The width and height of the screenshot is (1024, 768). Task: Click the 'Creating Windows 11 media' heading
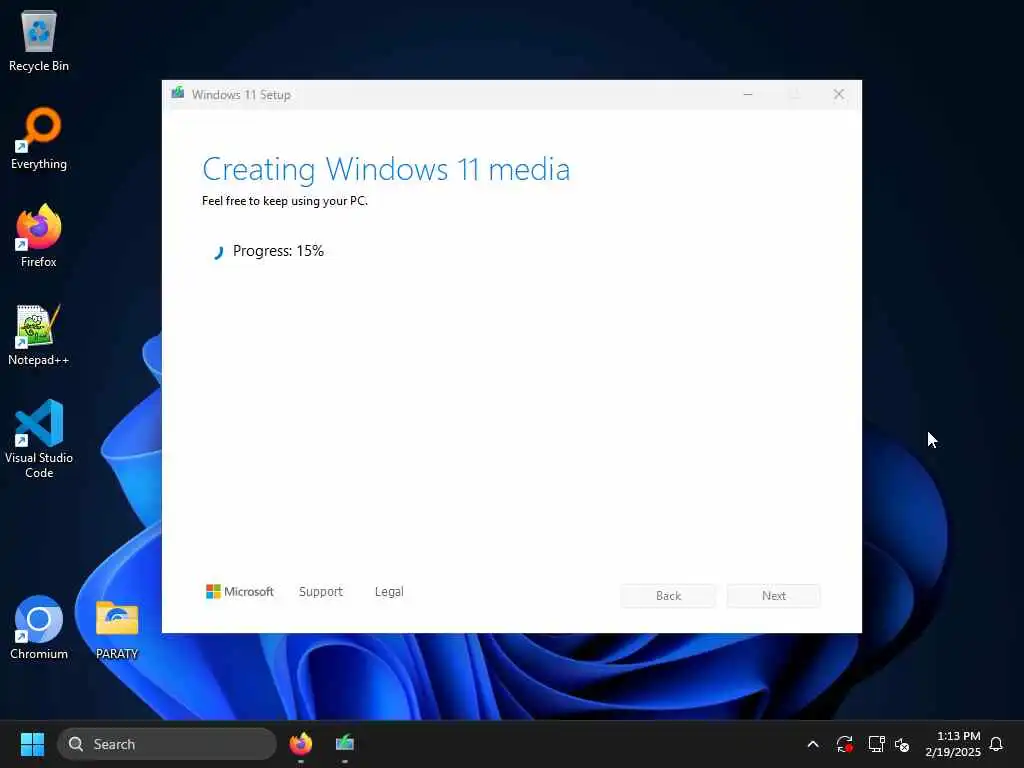point(386,169)
